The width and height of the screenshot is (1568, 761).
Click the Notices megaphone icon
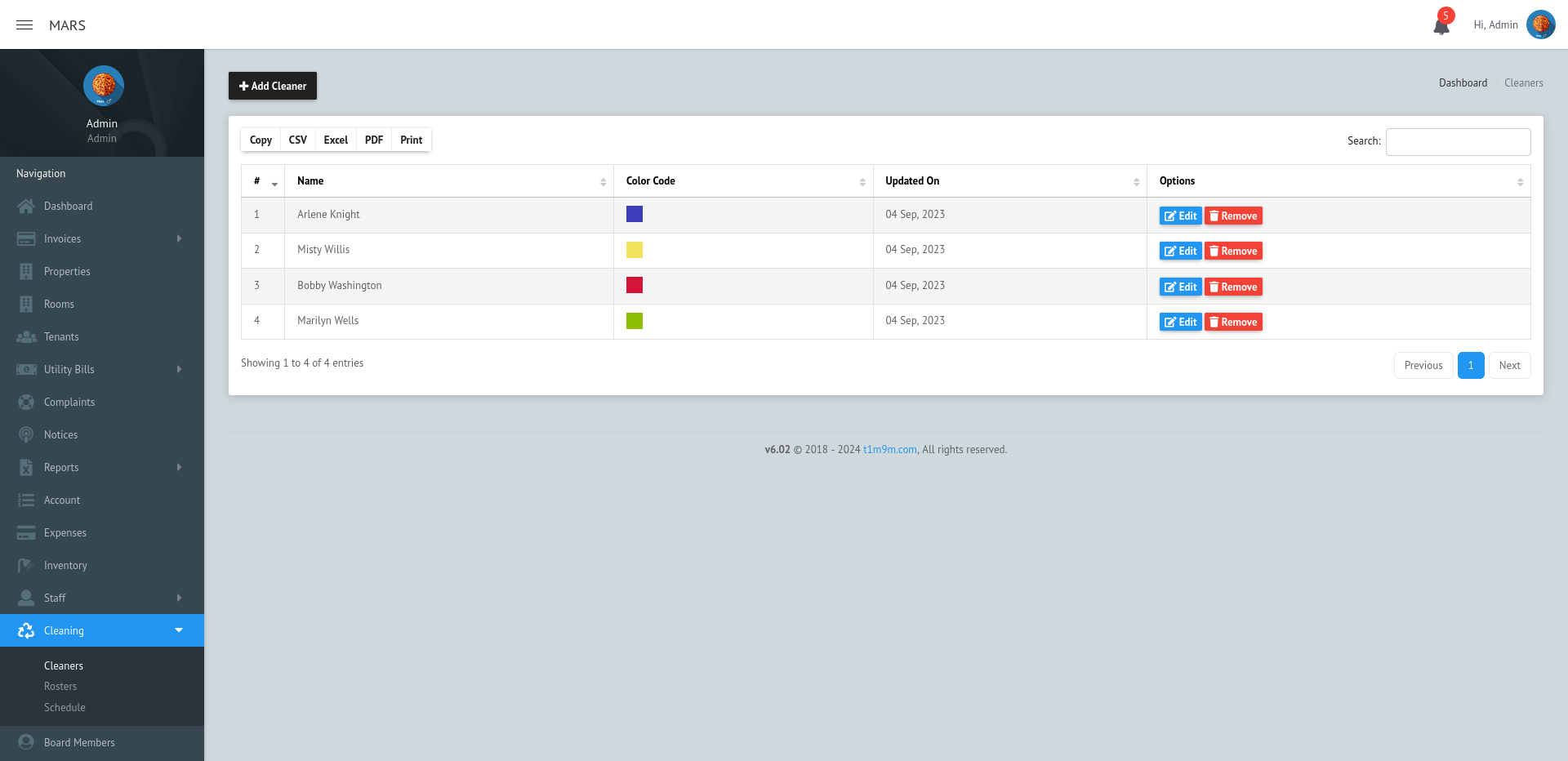coord(27,434)
